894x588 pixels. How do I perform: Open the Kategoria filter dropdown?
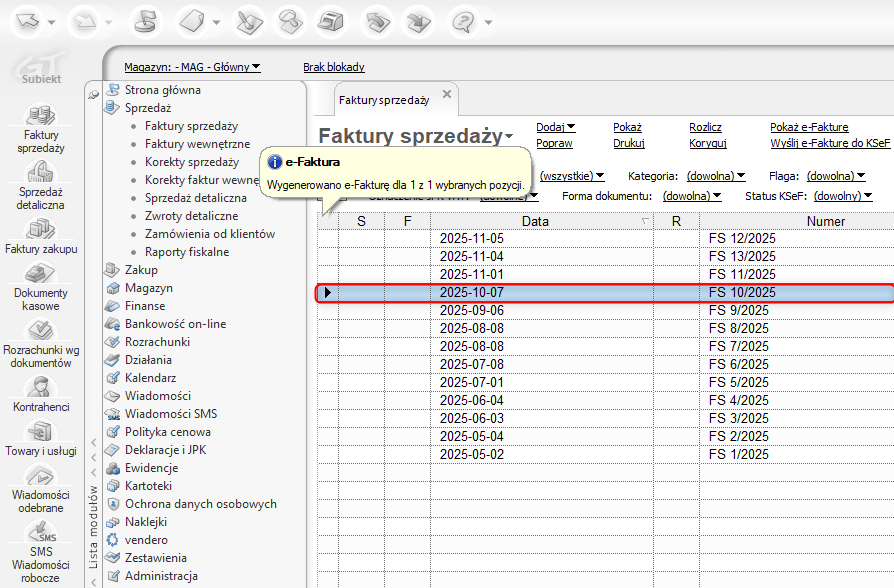coord(716,176)
